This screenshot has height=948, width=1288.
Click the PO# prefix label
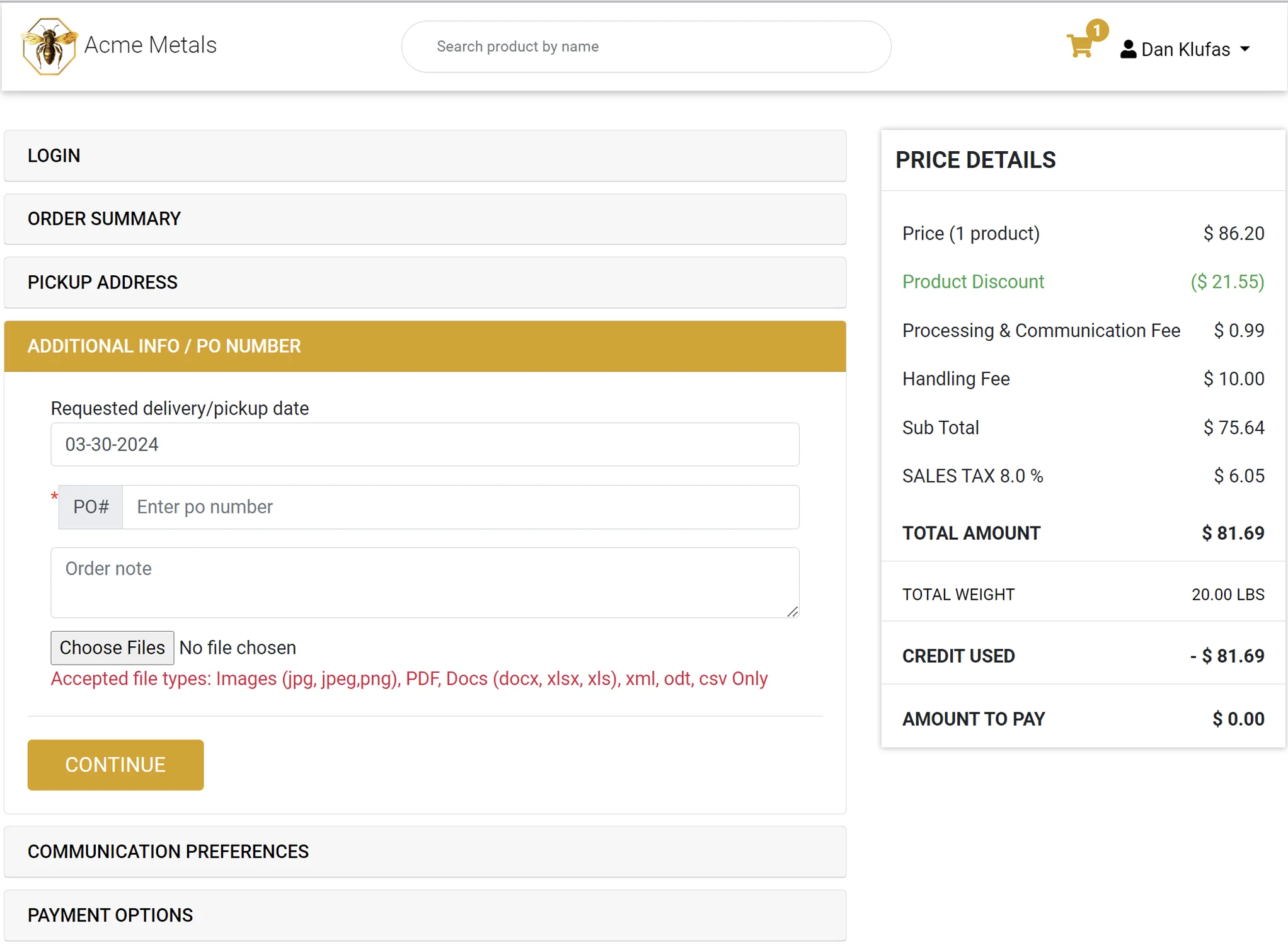point(91,507)
